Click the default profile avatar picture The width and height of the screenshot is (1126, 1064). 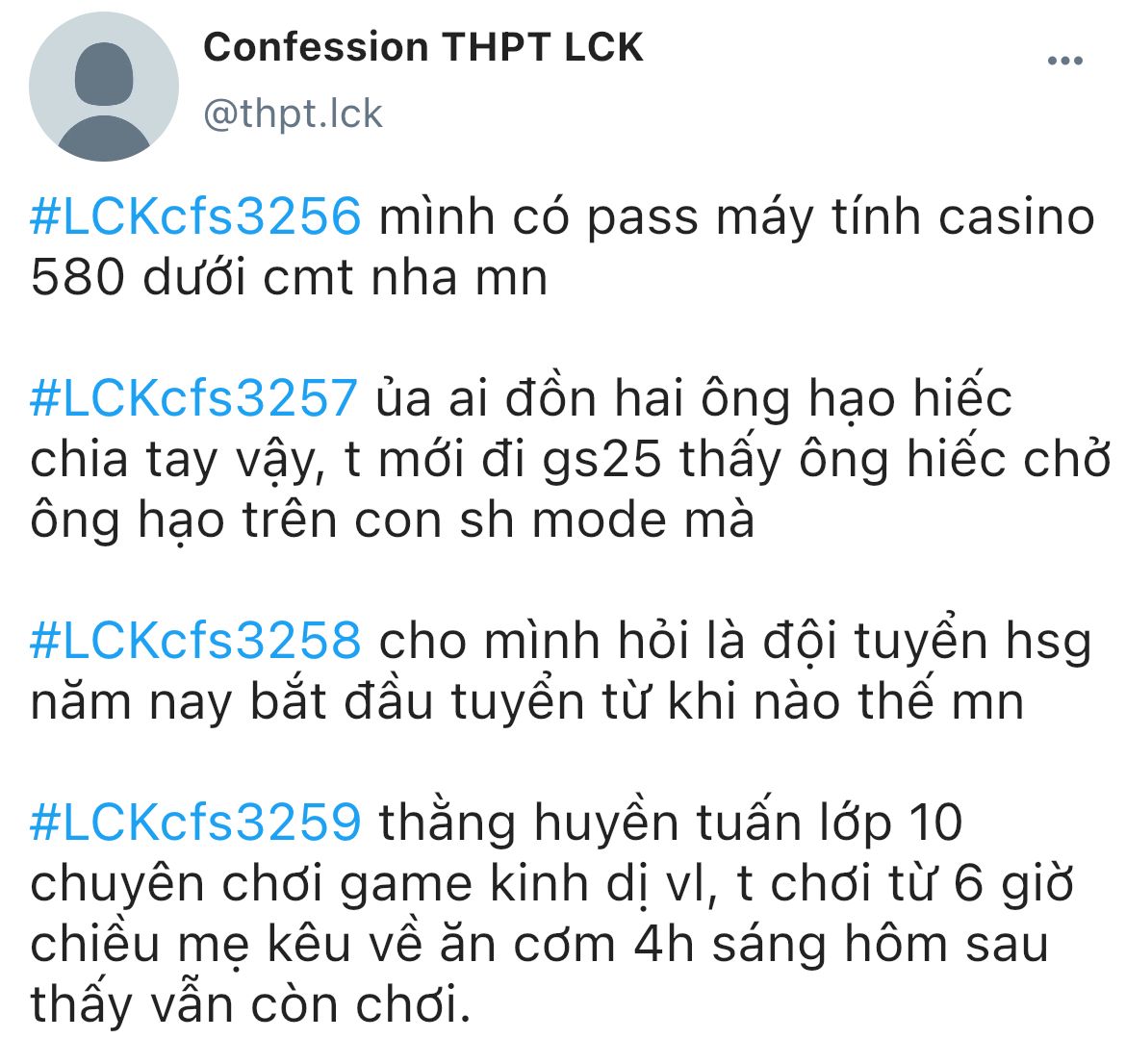[x=104, y=87]
